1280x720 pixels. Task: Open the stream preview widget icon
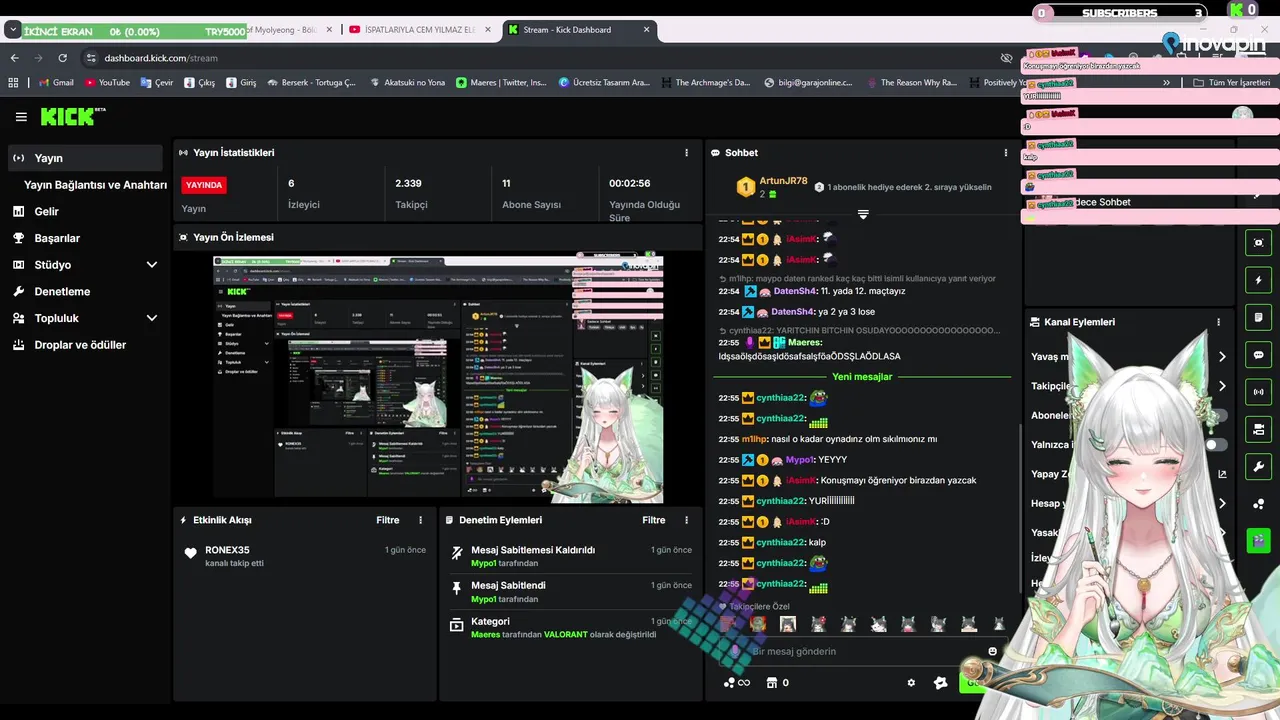(x=1258, y=243)
